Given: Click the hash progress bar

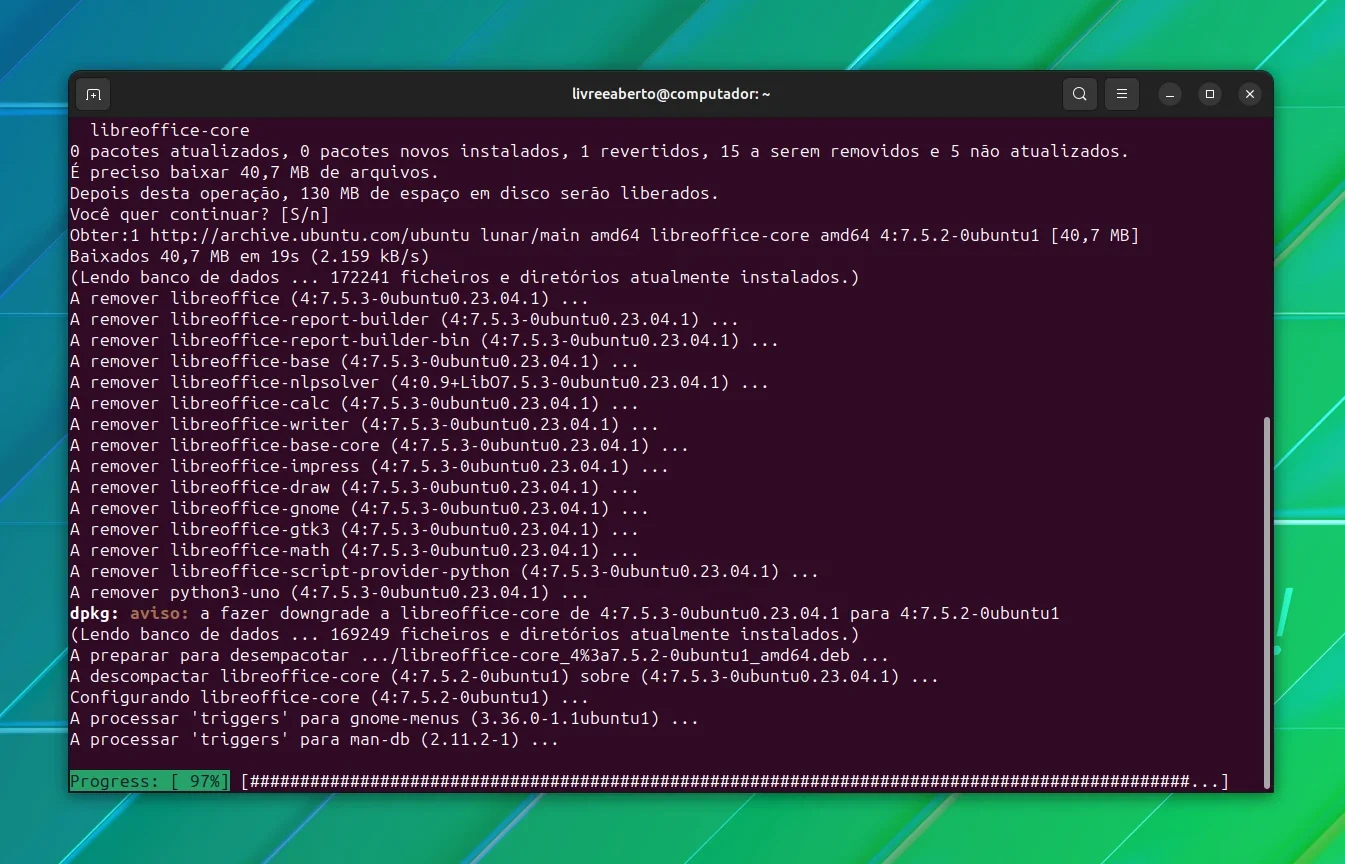Looking at the screenshot, I should pos(735,781).
